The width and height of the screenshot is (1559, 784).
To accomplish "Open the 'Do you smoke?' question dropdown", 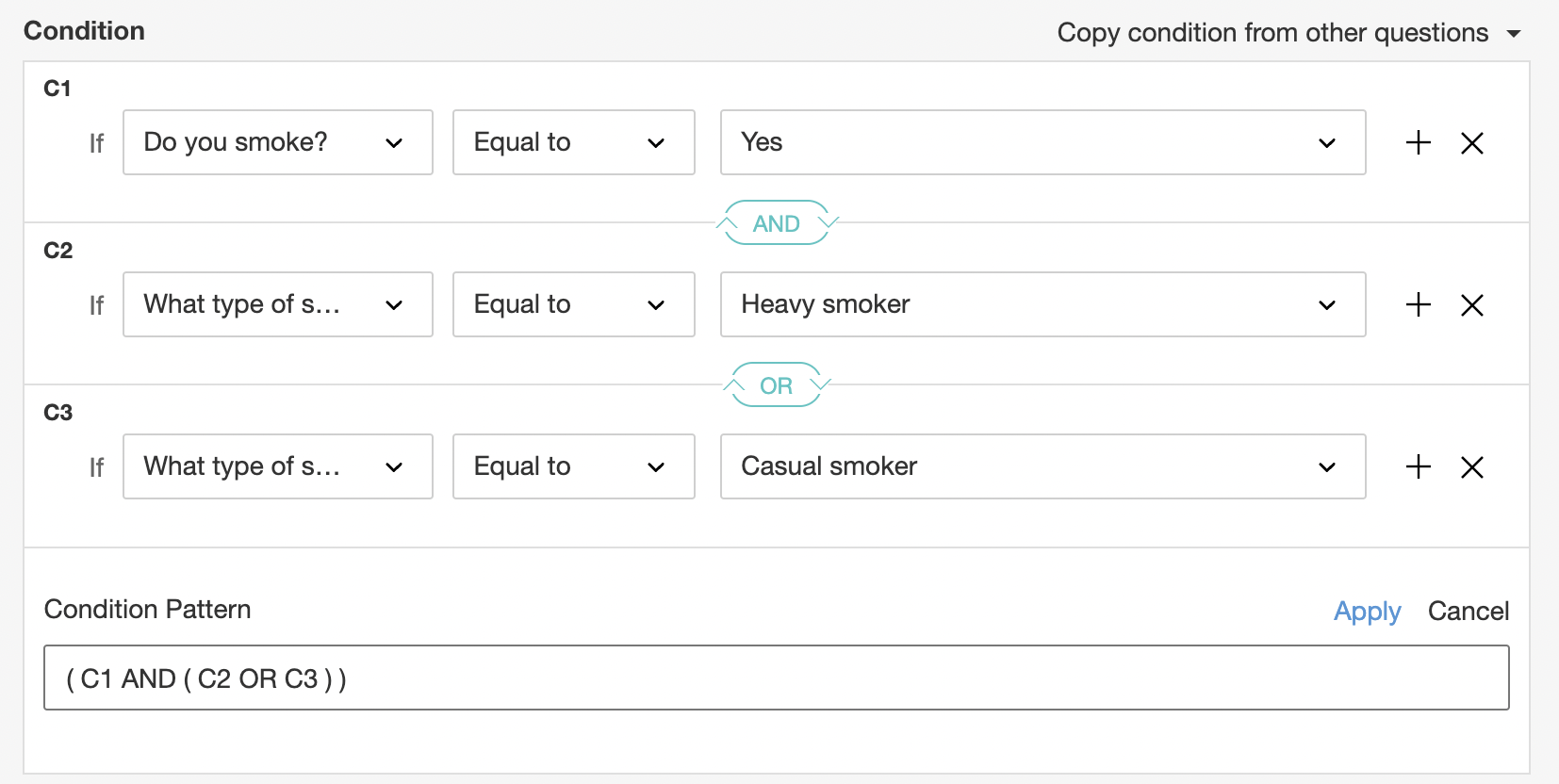I will (x=277, y=142).
